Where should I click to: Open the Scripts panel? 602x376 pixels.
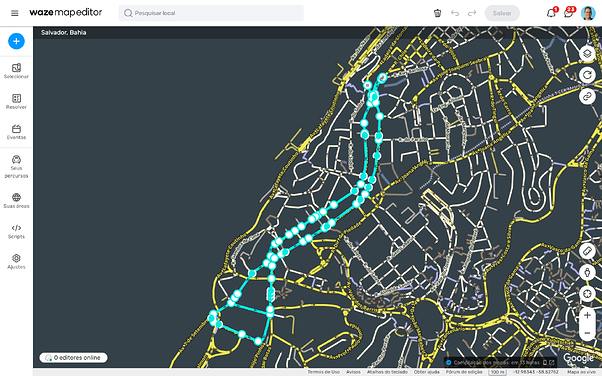click(x=16, y=232)
